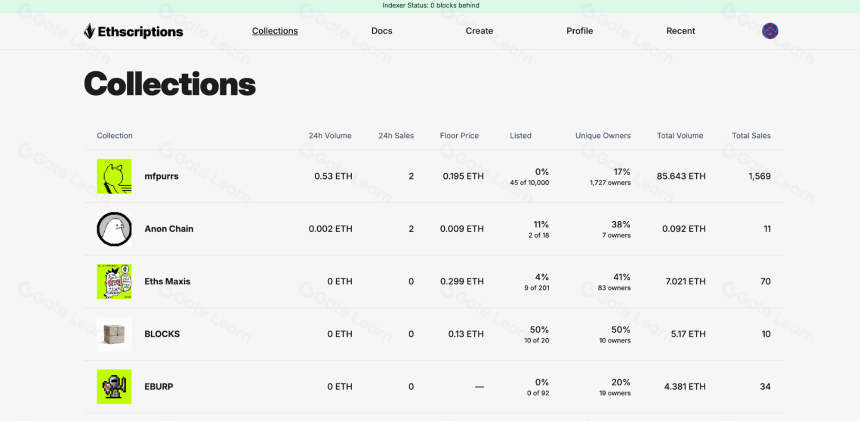Open the BLOCKS collection thumbnail
The width and height of the screenshot is (860, 421).
pos(114,334)
